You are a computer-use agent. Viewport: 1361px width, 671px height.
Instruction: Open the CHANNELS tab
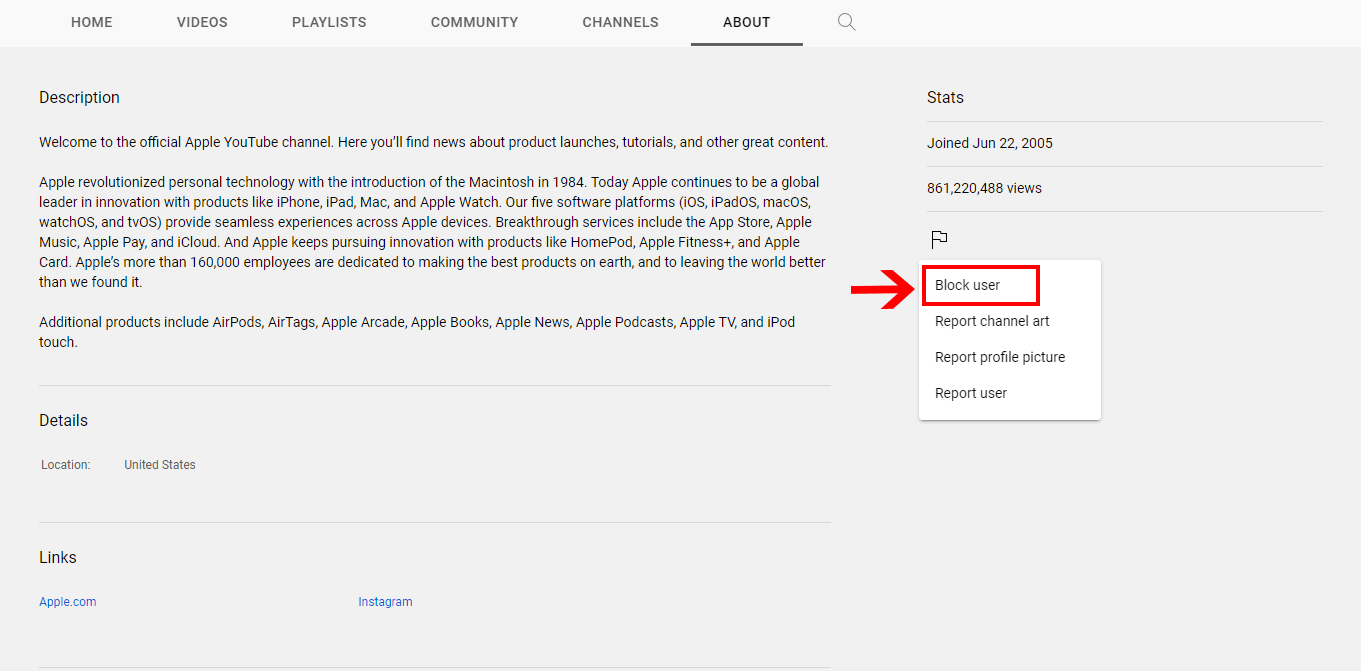click(x=620, y=22)
